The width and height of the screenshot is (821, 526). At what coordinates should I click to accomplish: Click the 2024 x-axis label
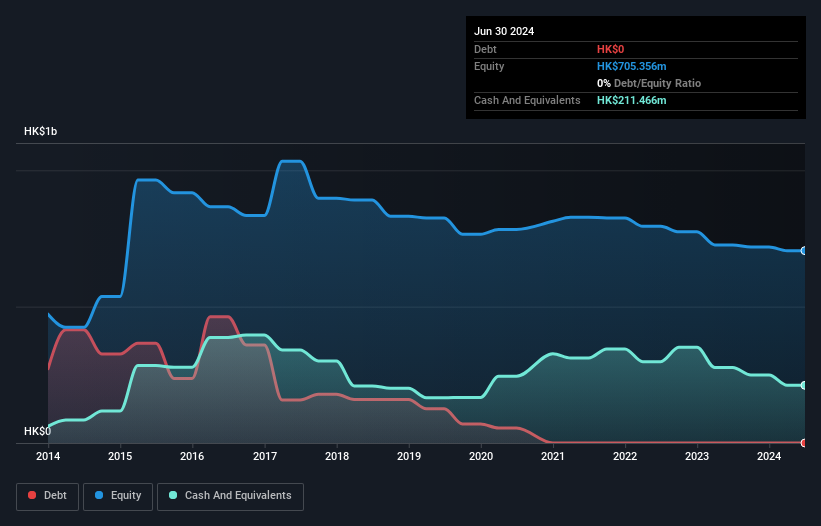769,456
